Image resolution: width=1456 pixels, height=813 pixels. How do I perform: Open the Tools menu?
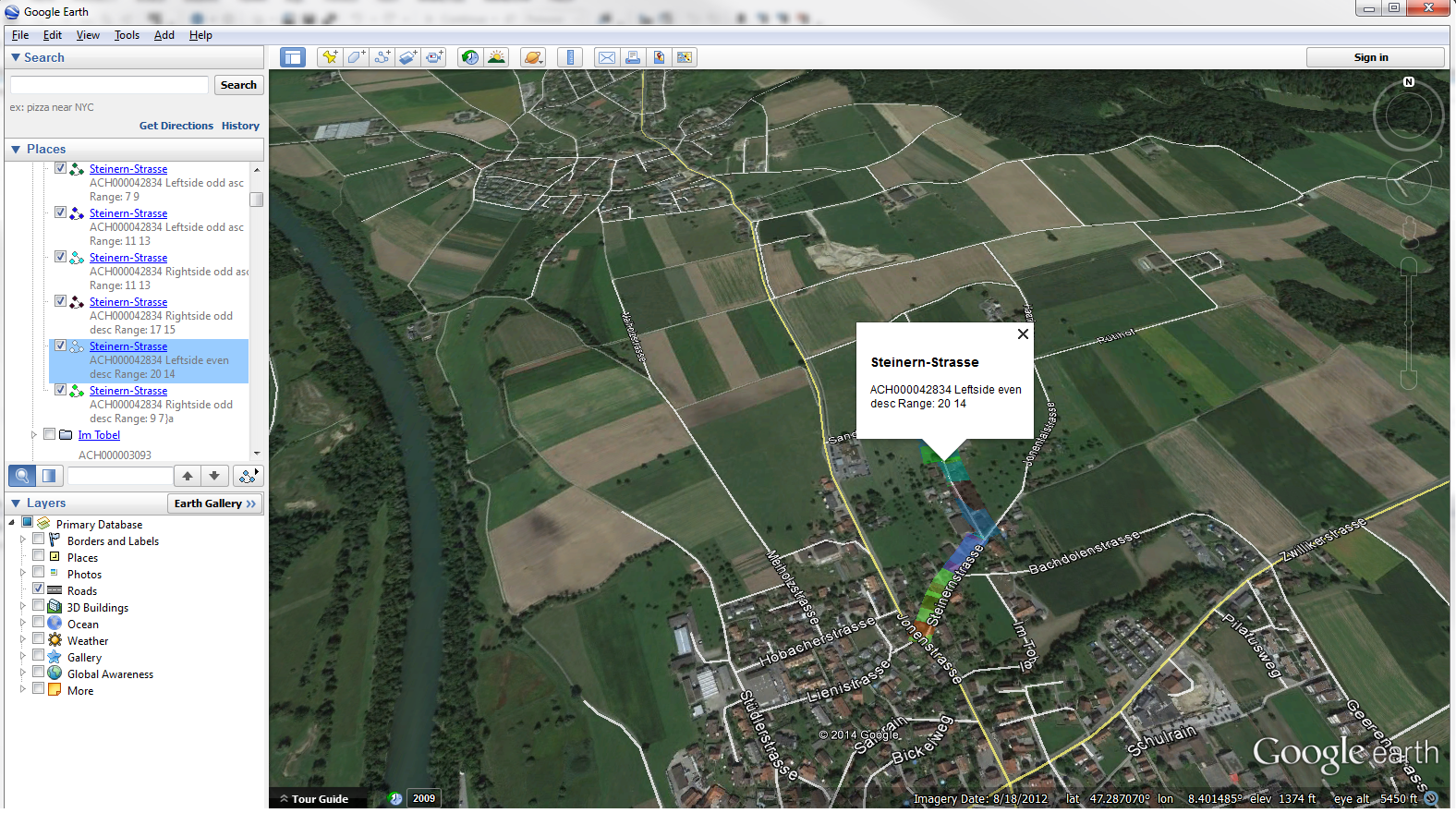[127, 35]
